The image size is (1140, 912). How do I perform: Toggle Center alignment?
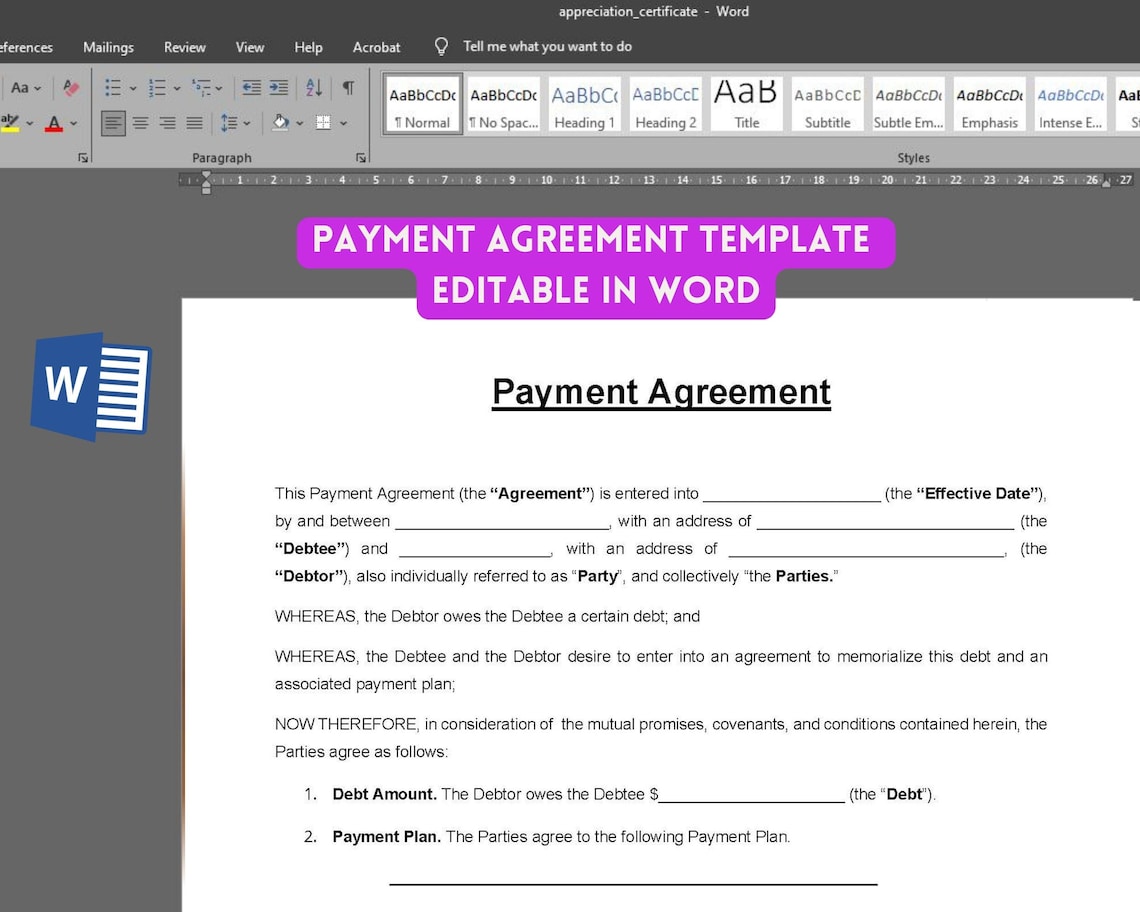tap(139, 121)
